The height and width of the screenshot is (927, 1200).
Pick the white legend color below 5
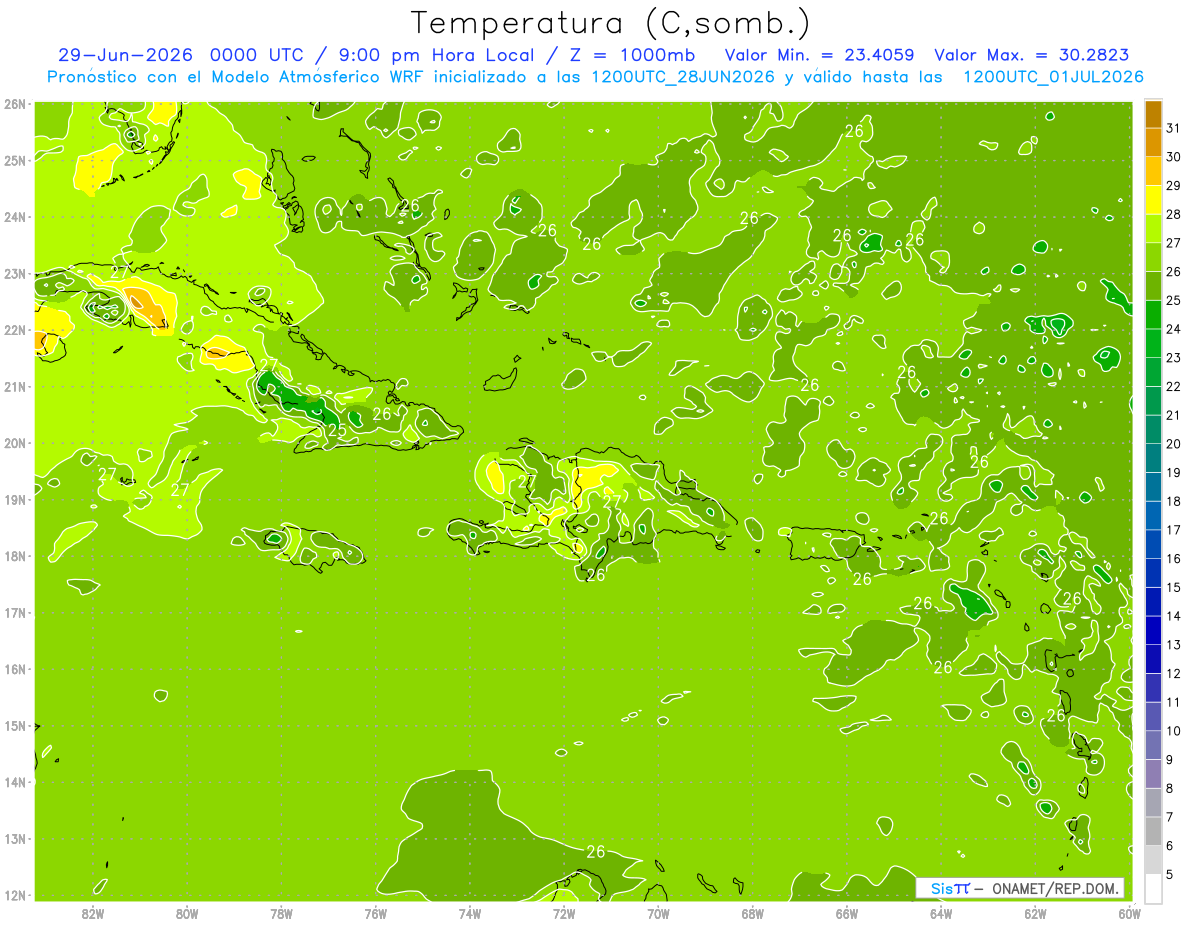click(1153, 888)
